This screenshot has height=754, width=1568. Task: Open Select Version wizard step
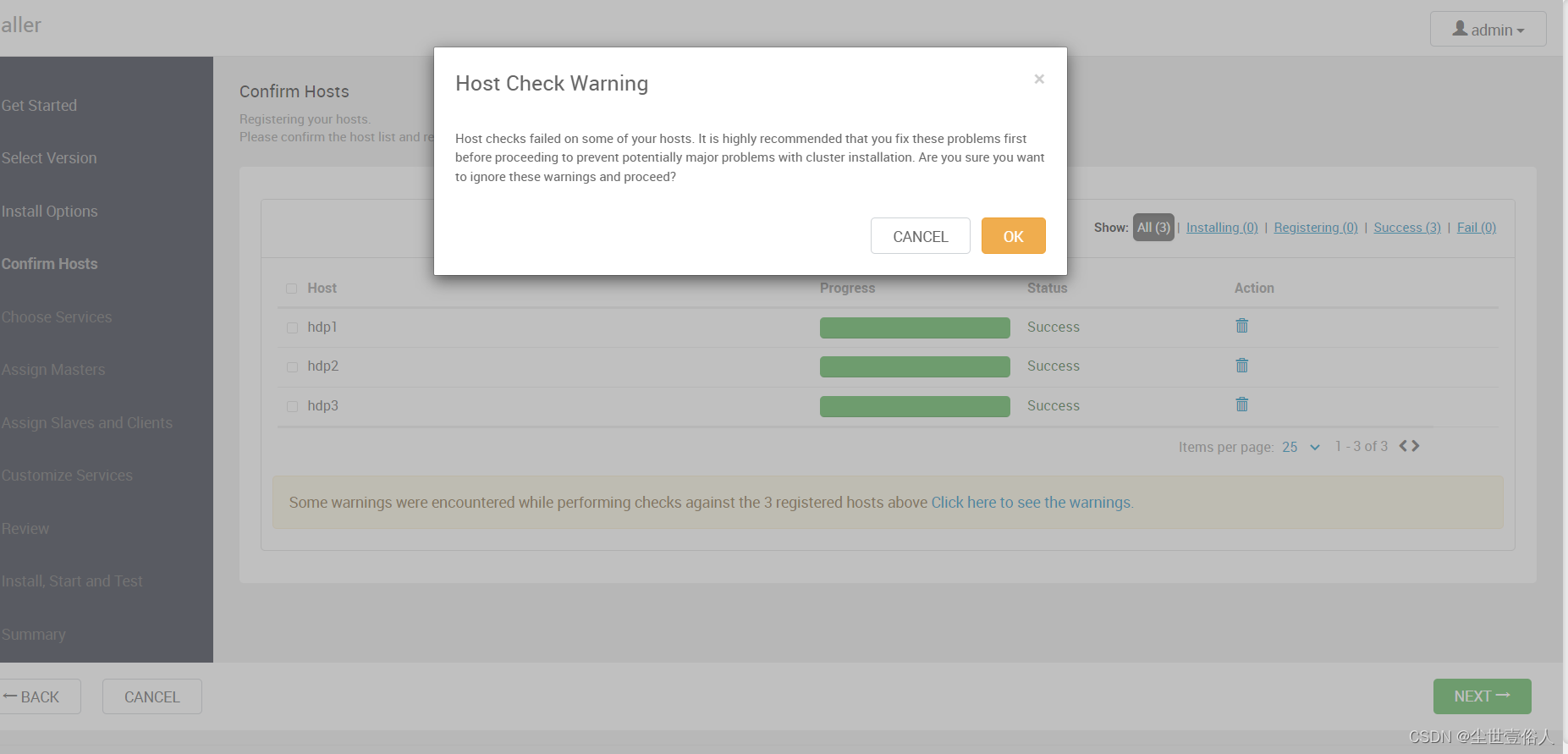click(49, 158)
